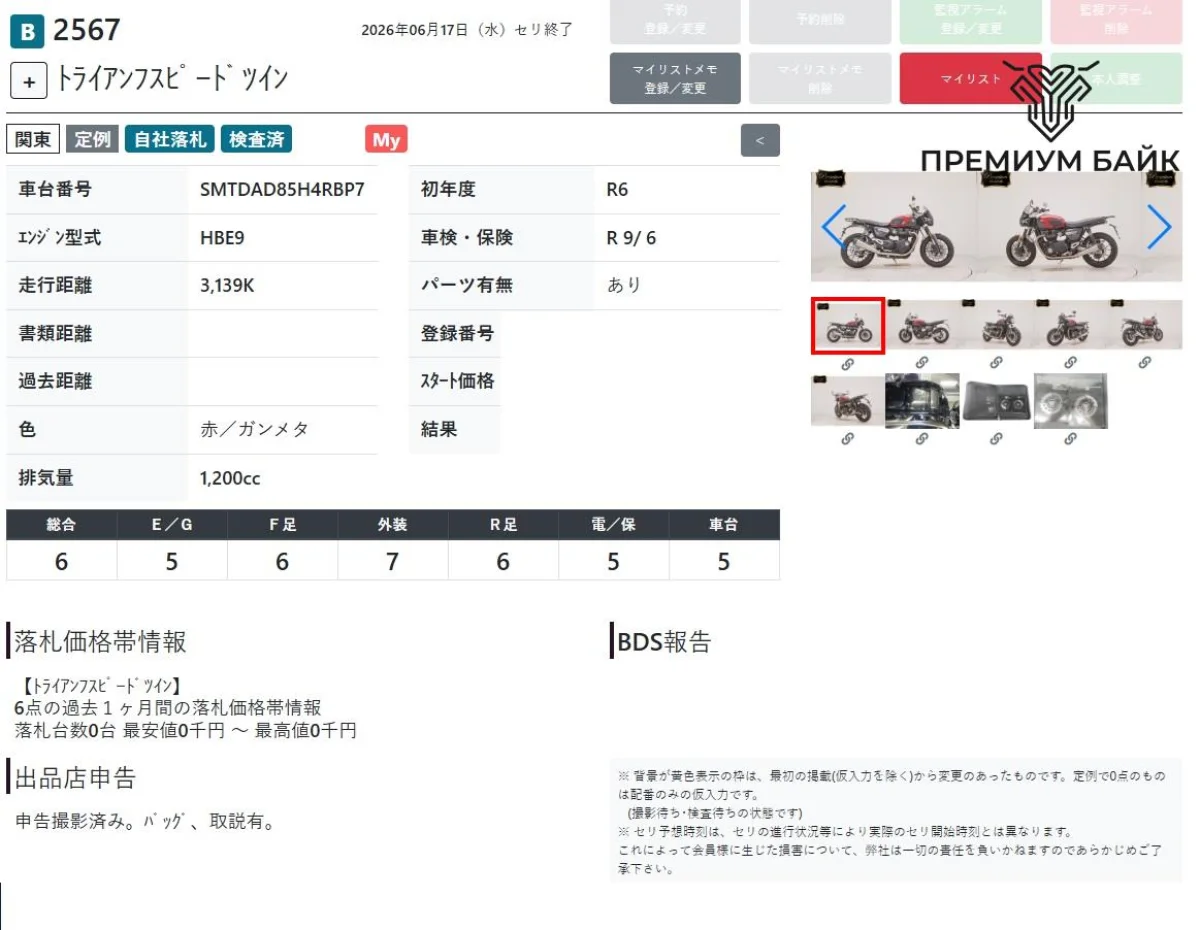Click link icon under the red-bordered thumbnail

(x=847, y=364)
